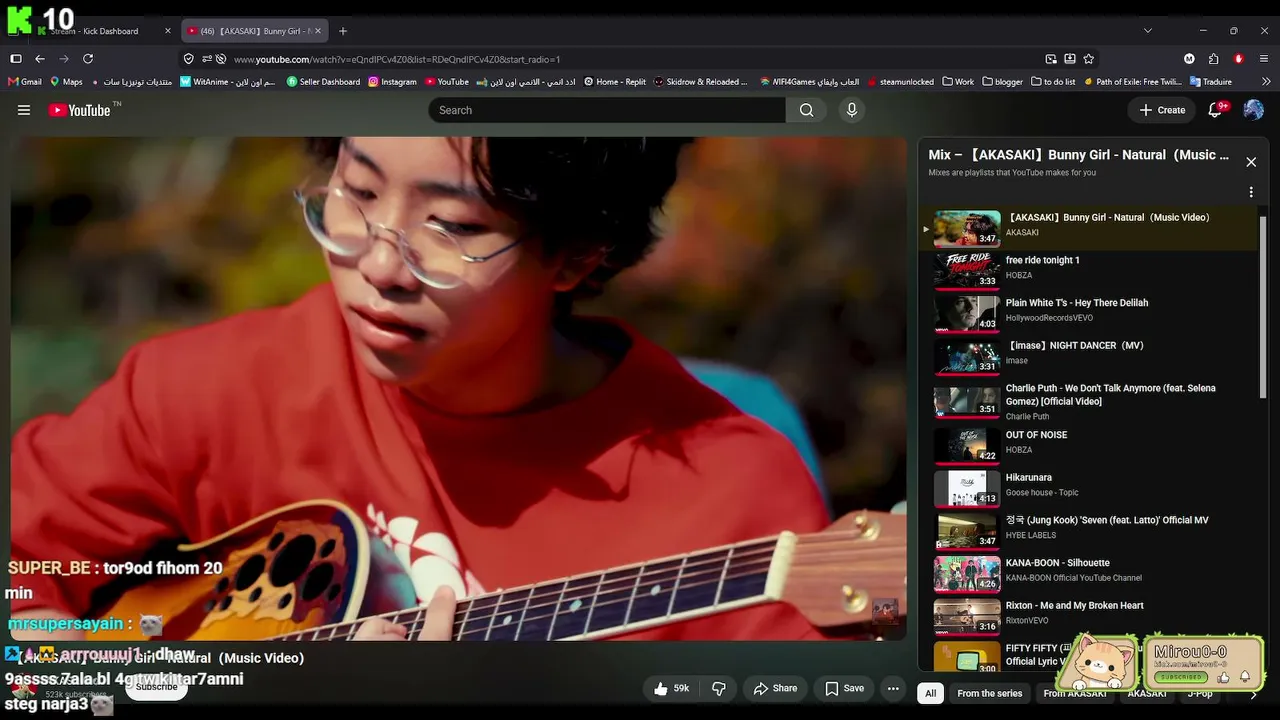
Task: Open the Mix playlist options menu
Action: [1251, 192]
